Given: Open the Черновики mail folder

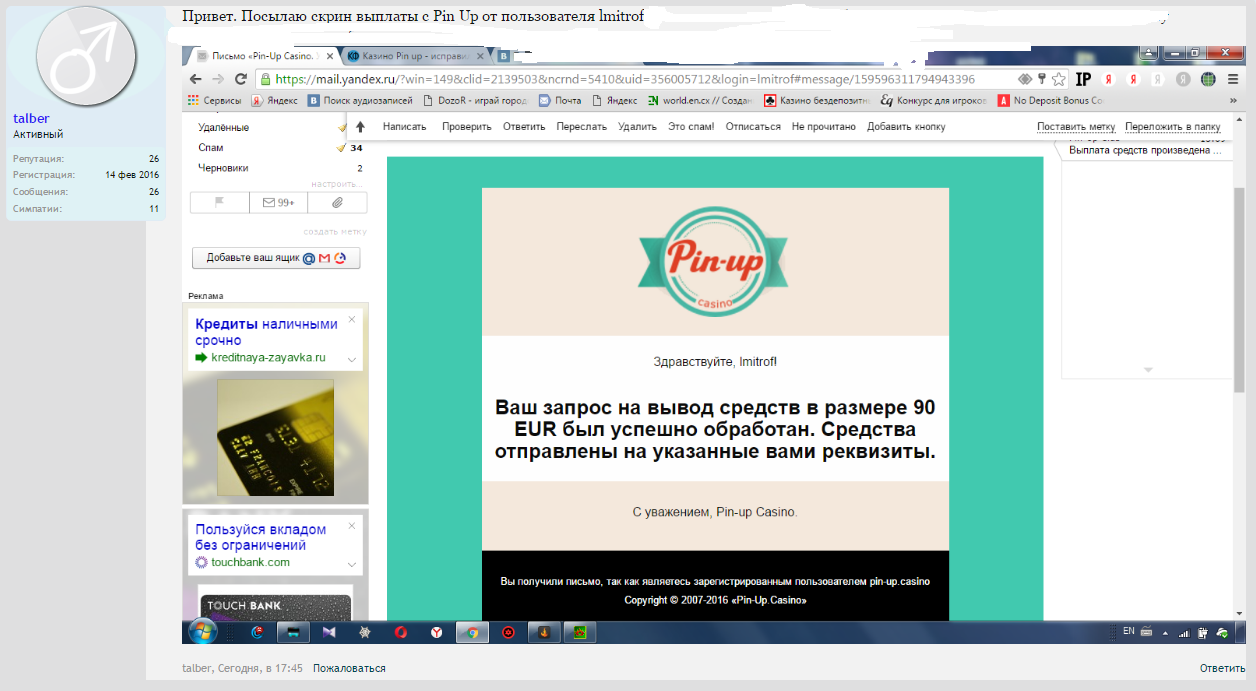Looking at the screenshot, I should point(223,168).
